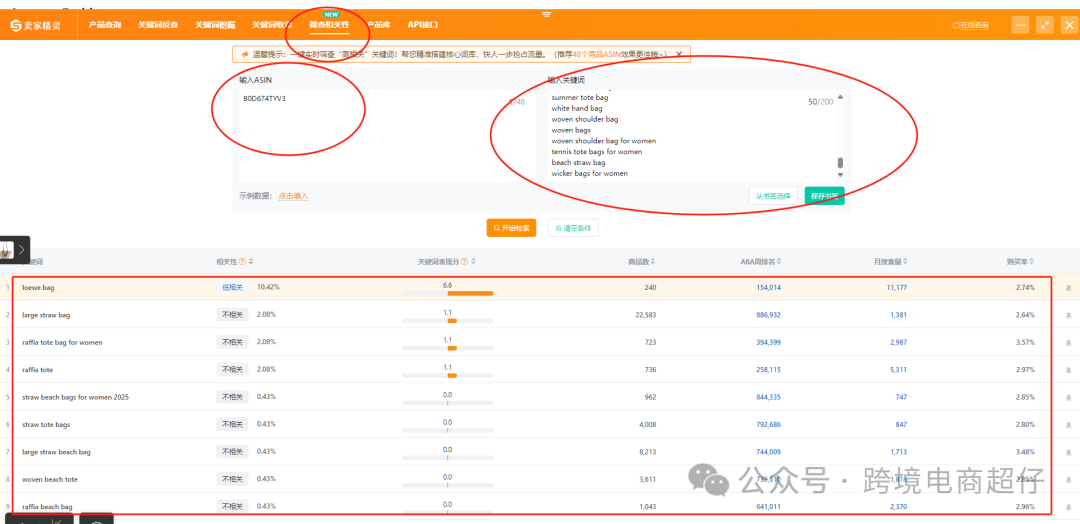Sort by 购买率 column arrows

tap(1032, 262)
